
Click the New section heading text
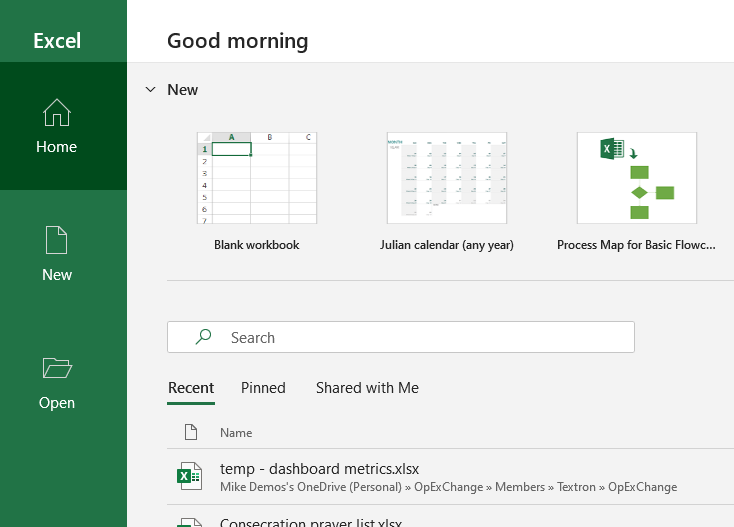click(183, 90)
